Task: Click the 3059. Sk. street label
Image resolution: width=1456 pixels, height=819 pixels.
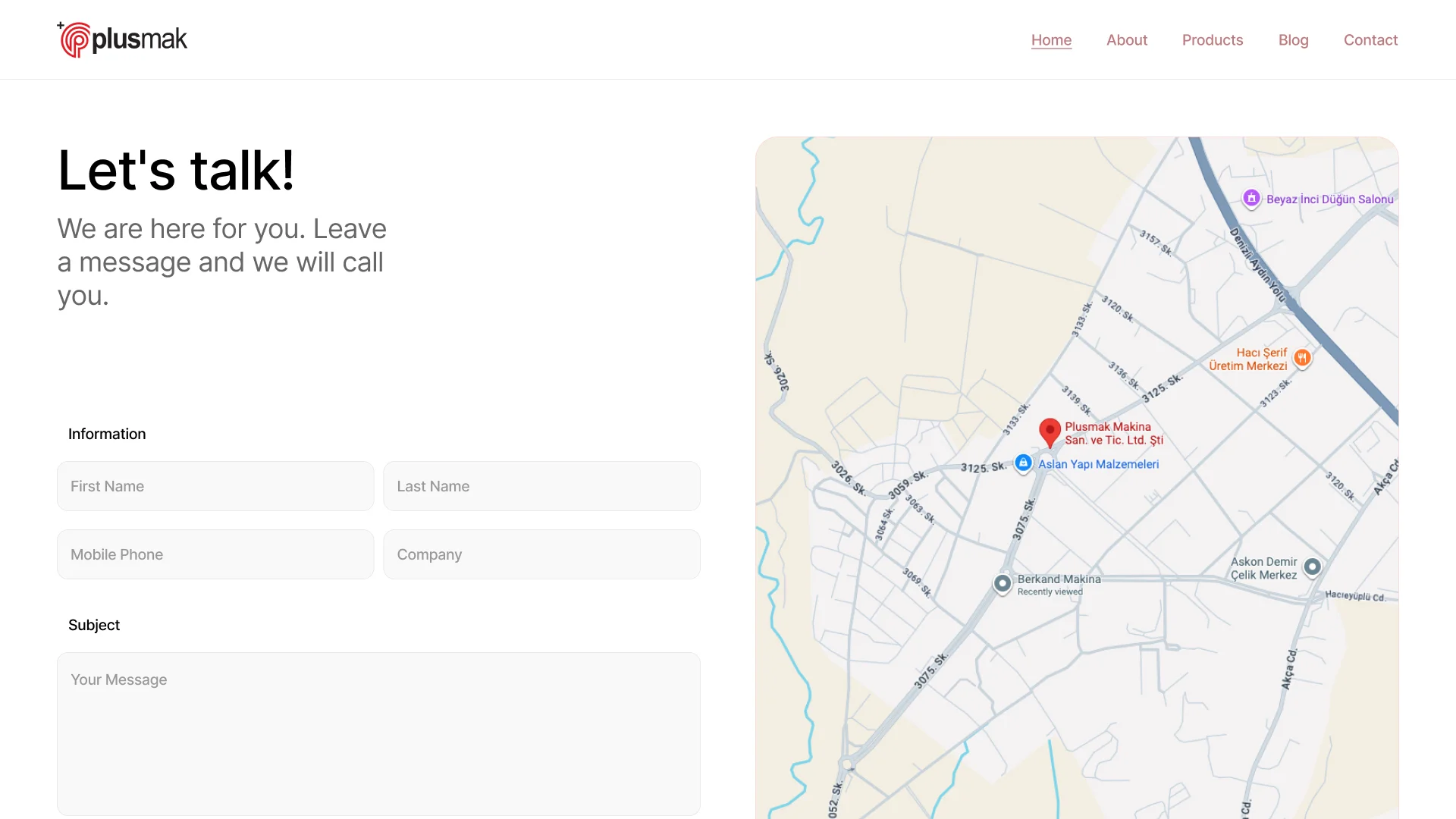Action: click(x=907, y=485)
